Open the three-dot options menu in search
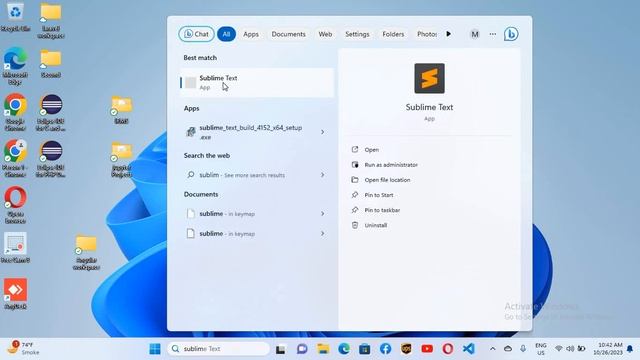 coord(493,34)
